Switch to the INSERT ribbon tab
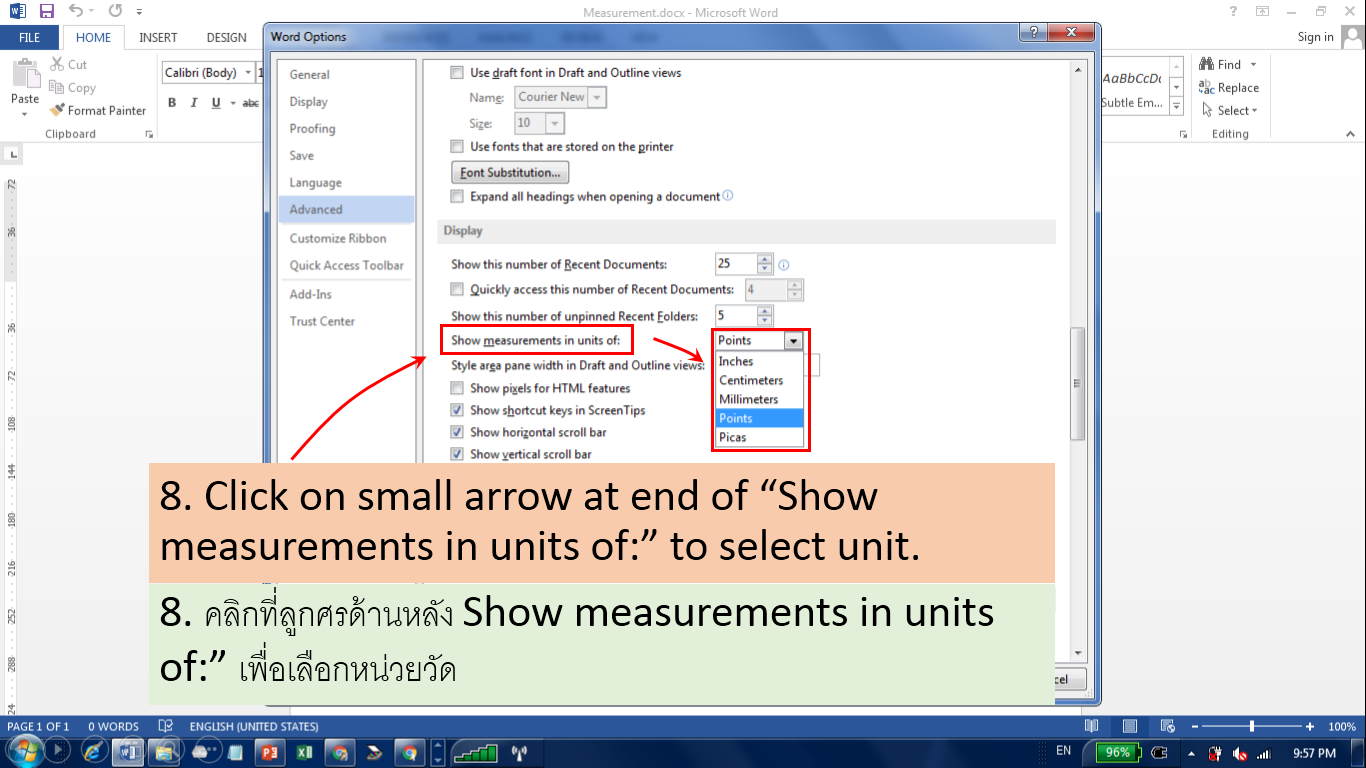 [158, 37]
